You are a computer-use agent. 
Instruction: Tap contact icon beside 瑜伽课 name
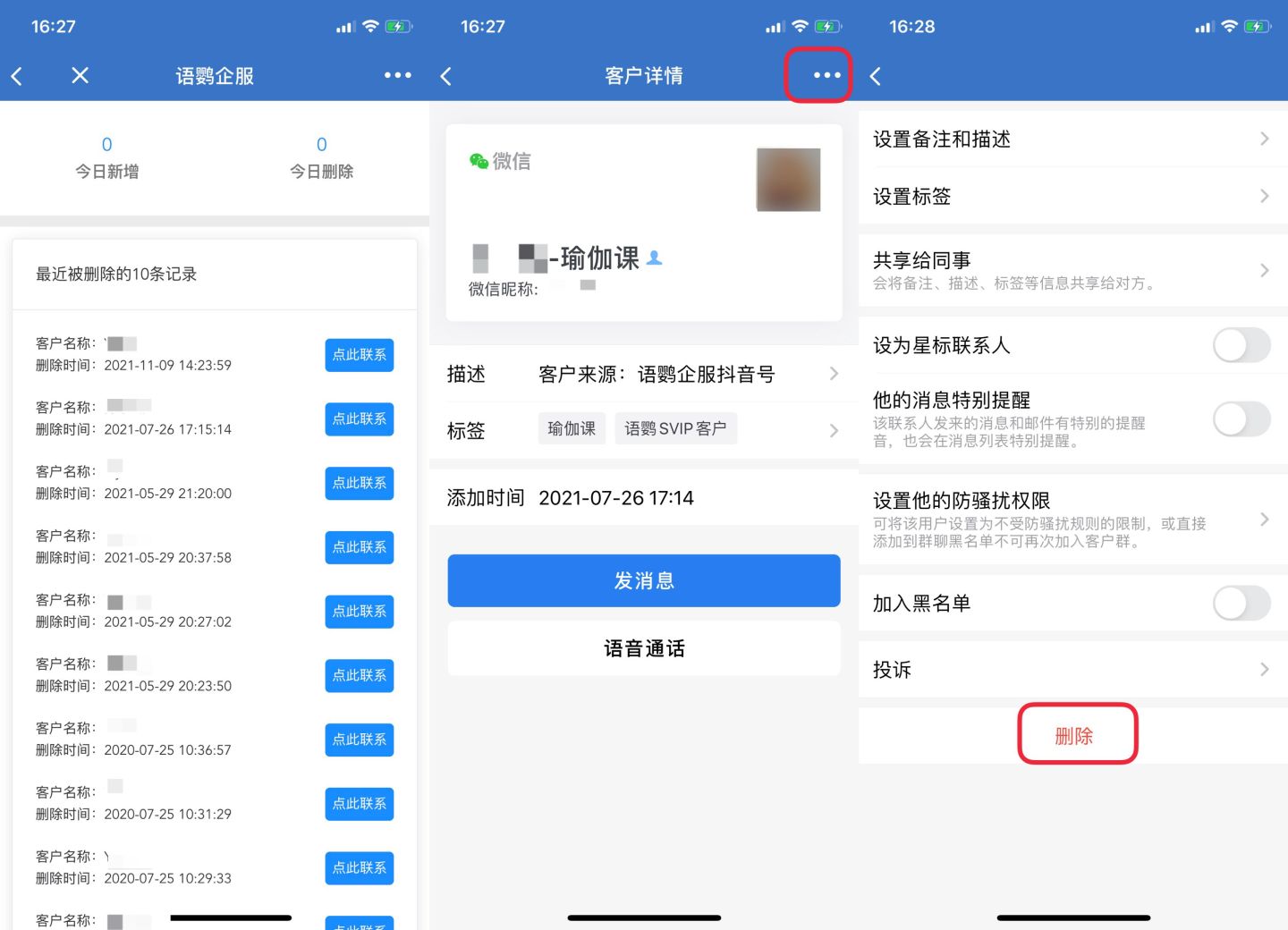pyautogui.click(x=655, y=258)
